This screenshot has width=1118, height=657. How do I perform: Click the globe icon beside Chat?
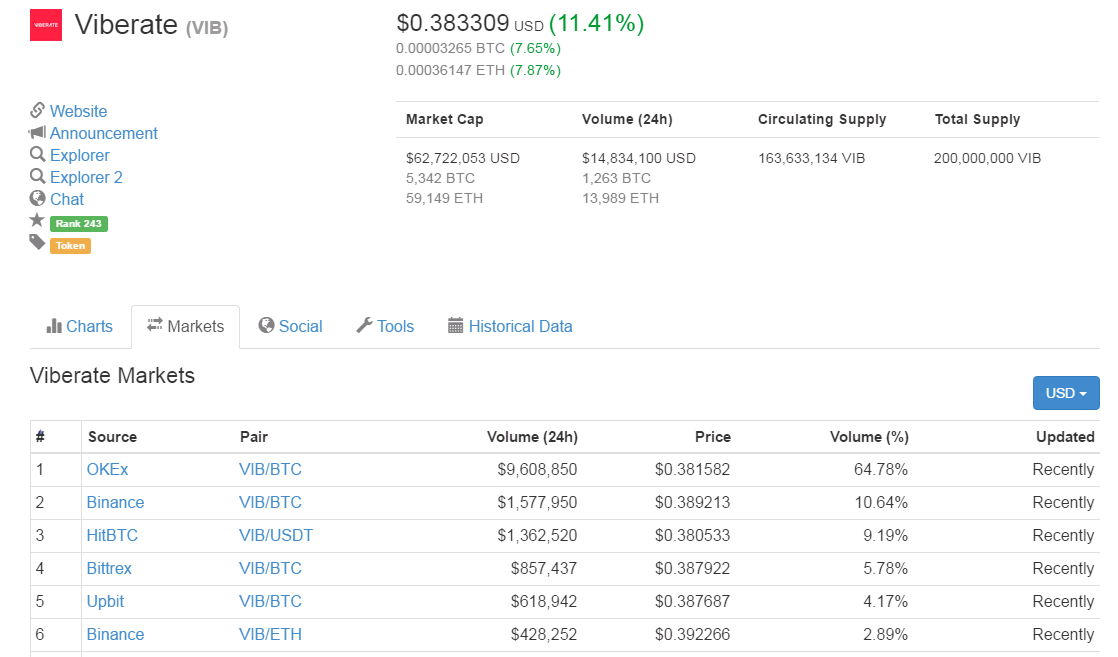click(x=37, y=198)
